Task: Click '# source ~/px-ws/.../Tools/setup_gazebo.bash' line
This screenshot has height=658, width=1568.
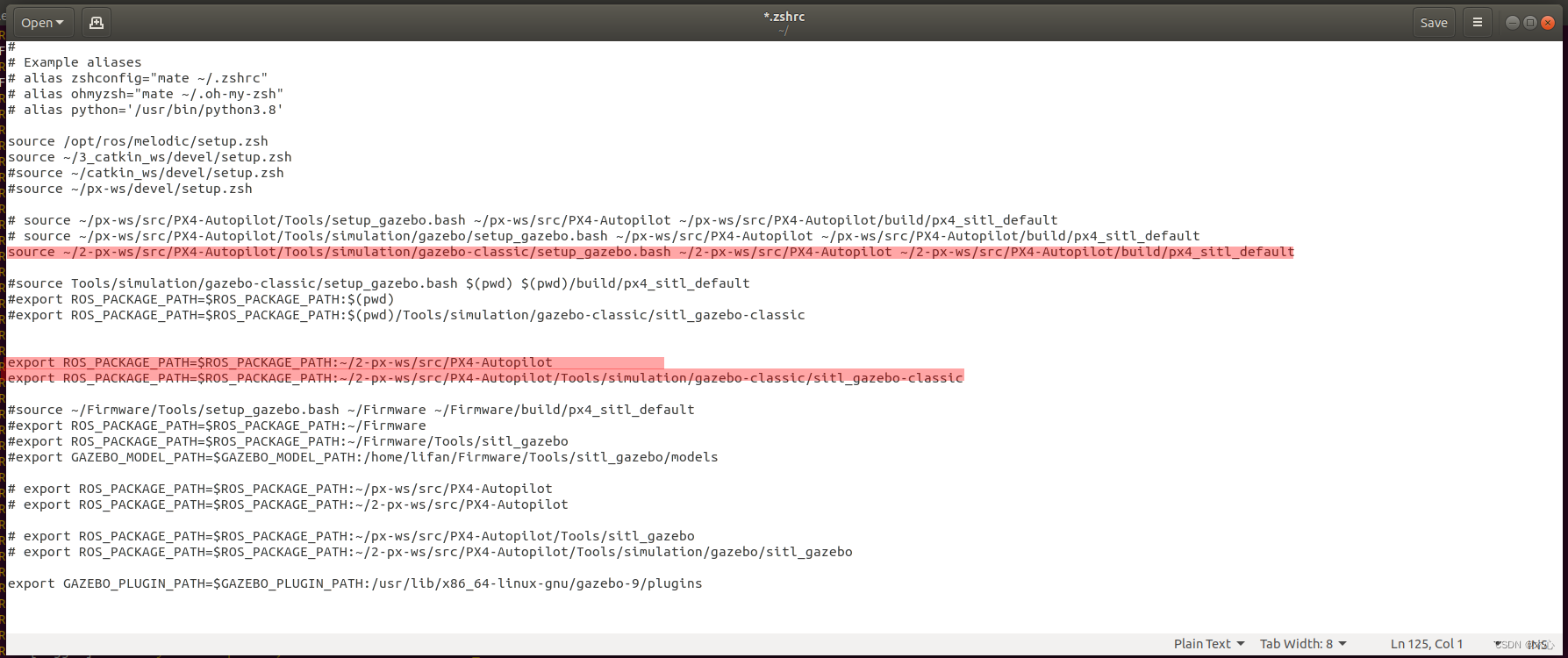Action: [533, 220]
